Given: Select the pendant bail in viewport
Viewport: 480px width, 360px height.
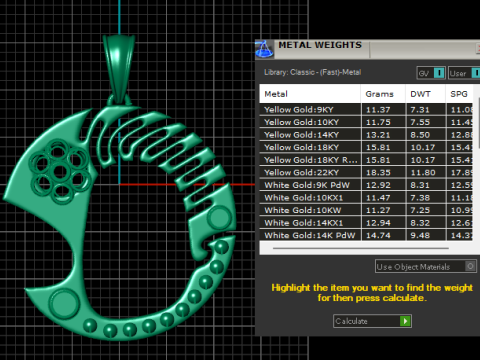Looking at the screenshot, I should [x=119, y=68].
